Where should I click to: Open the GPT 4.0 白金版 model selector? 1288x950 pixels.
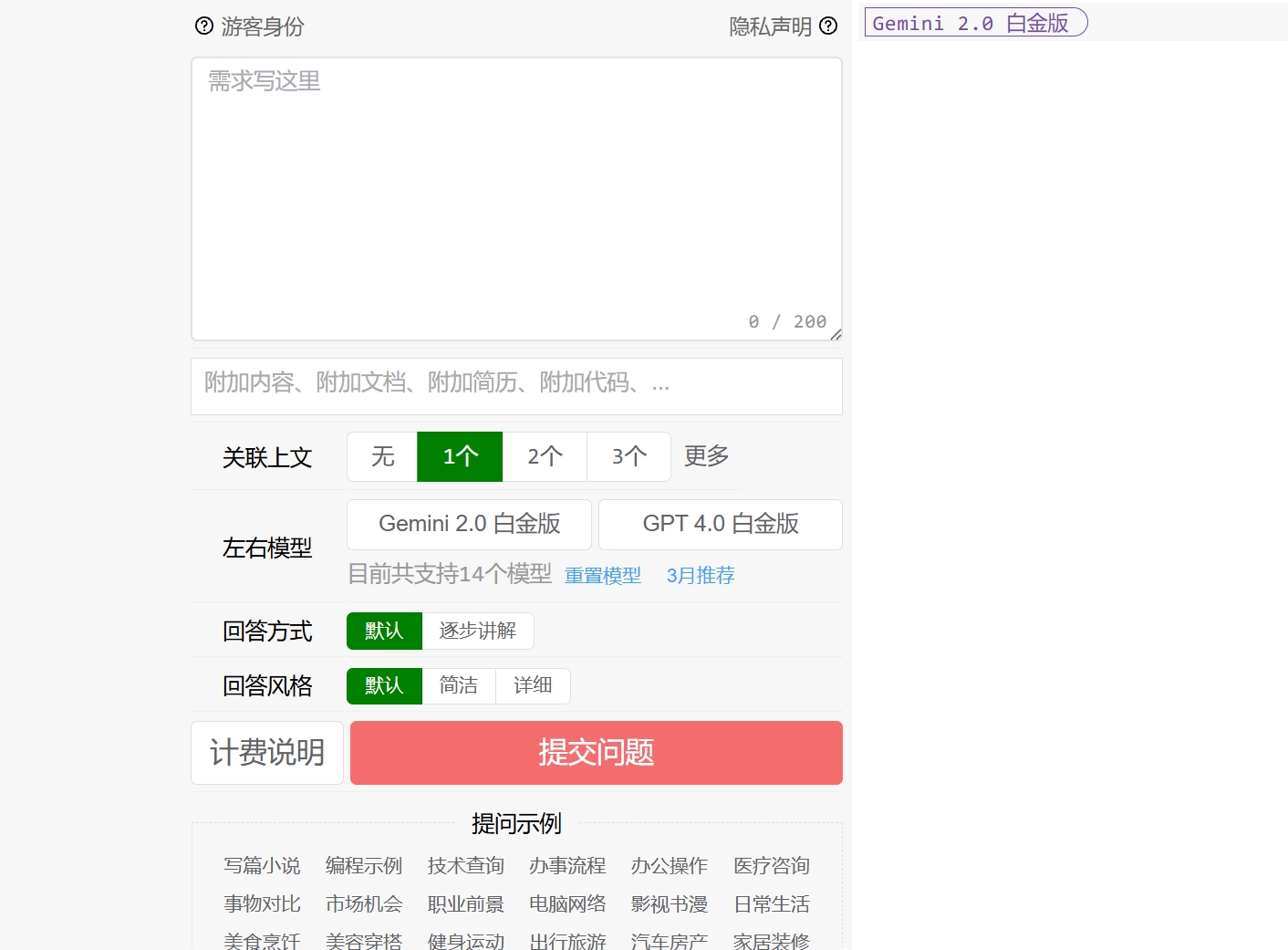point(720,524)
